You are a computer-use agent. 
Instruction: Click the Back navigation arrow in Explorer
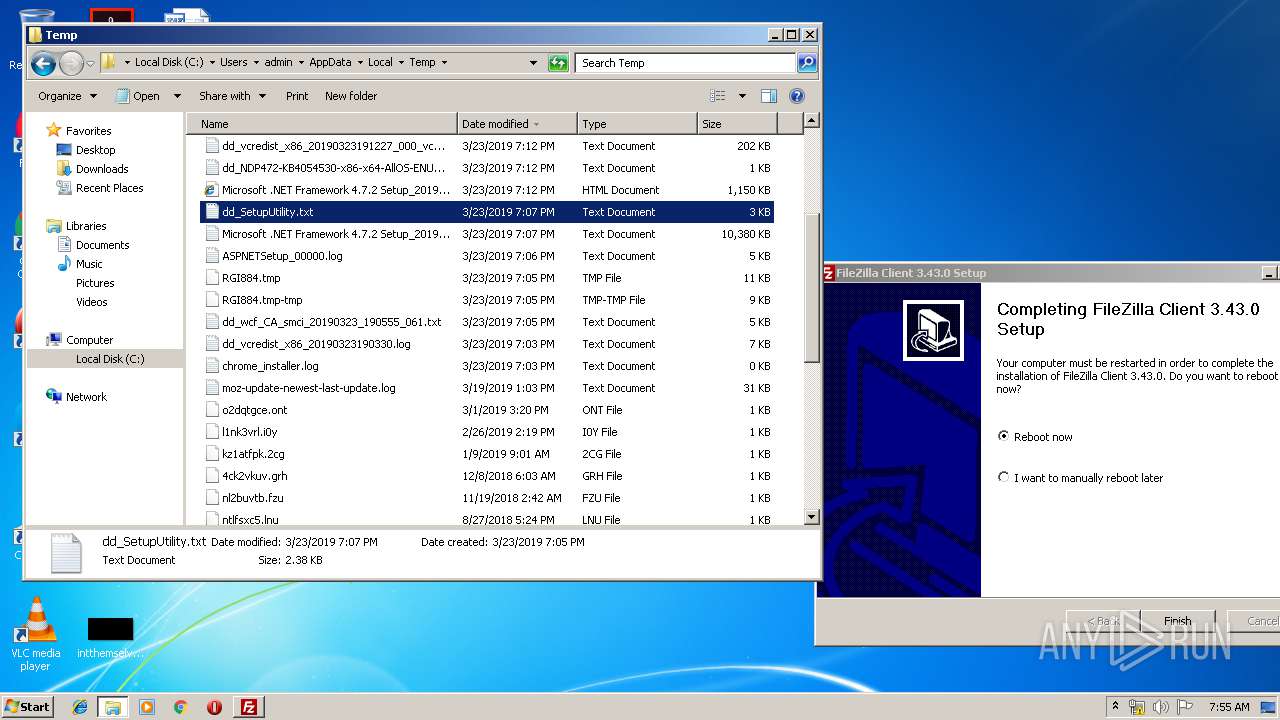(43, 64)
